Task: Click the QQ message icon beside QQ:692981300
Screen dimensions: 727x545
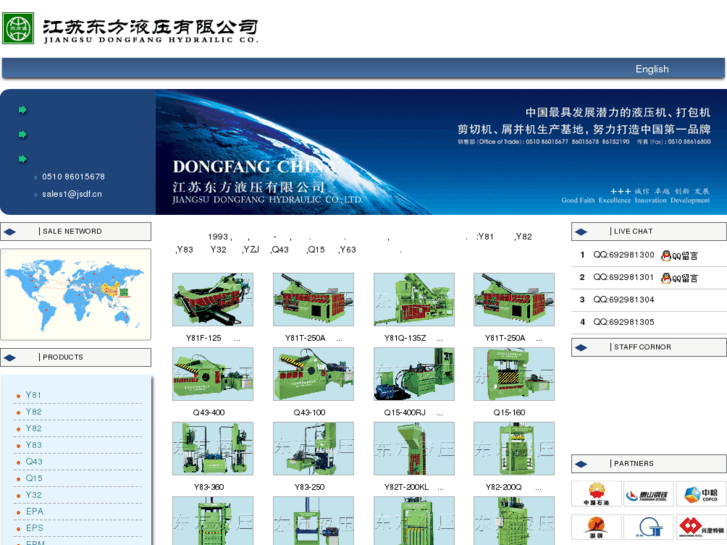Action: pos(679,256)
